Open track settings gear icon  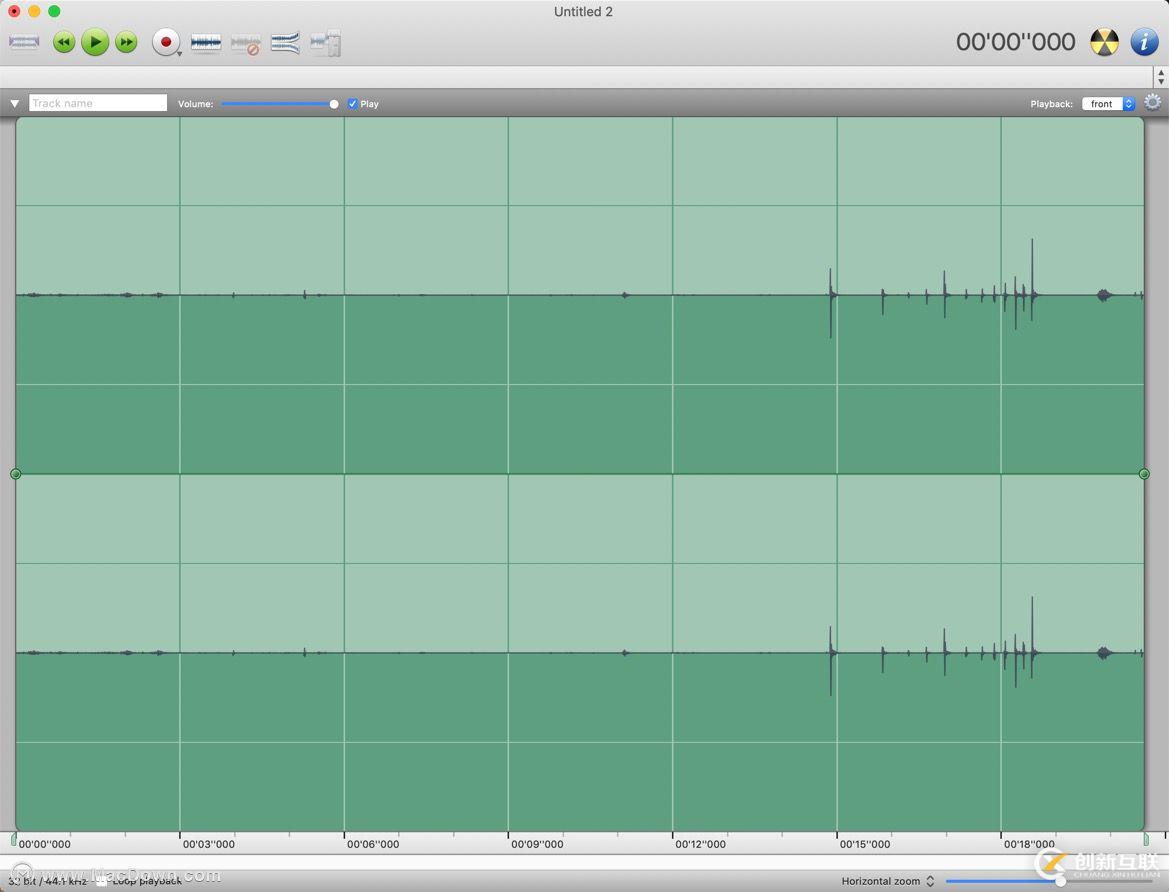(1152, 103)
